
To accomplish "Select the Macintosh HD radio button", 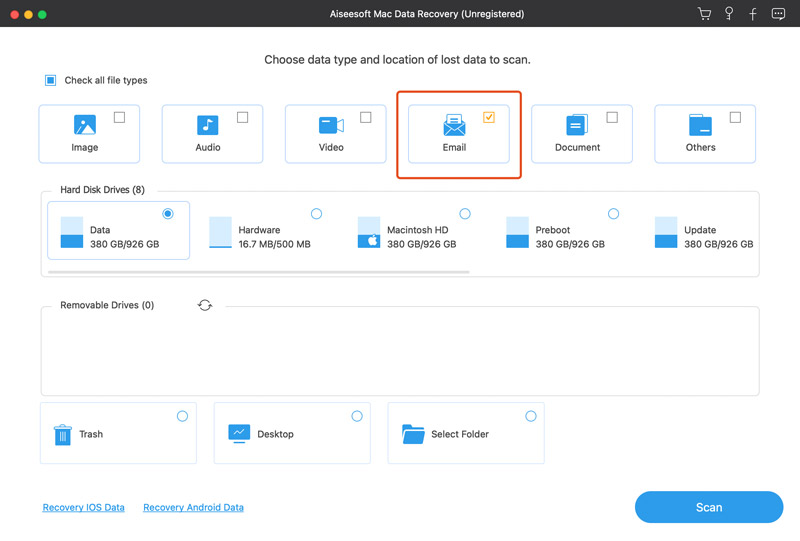I will (465, 213).
